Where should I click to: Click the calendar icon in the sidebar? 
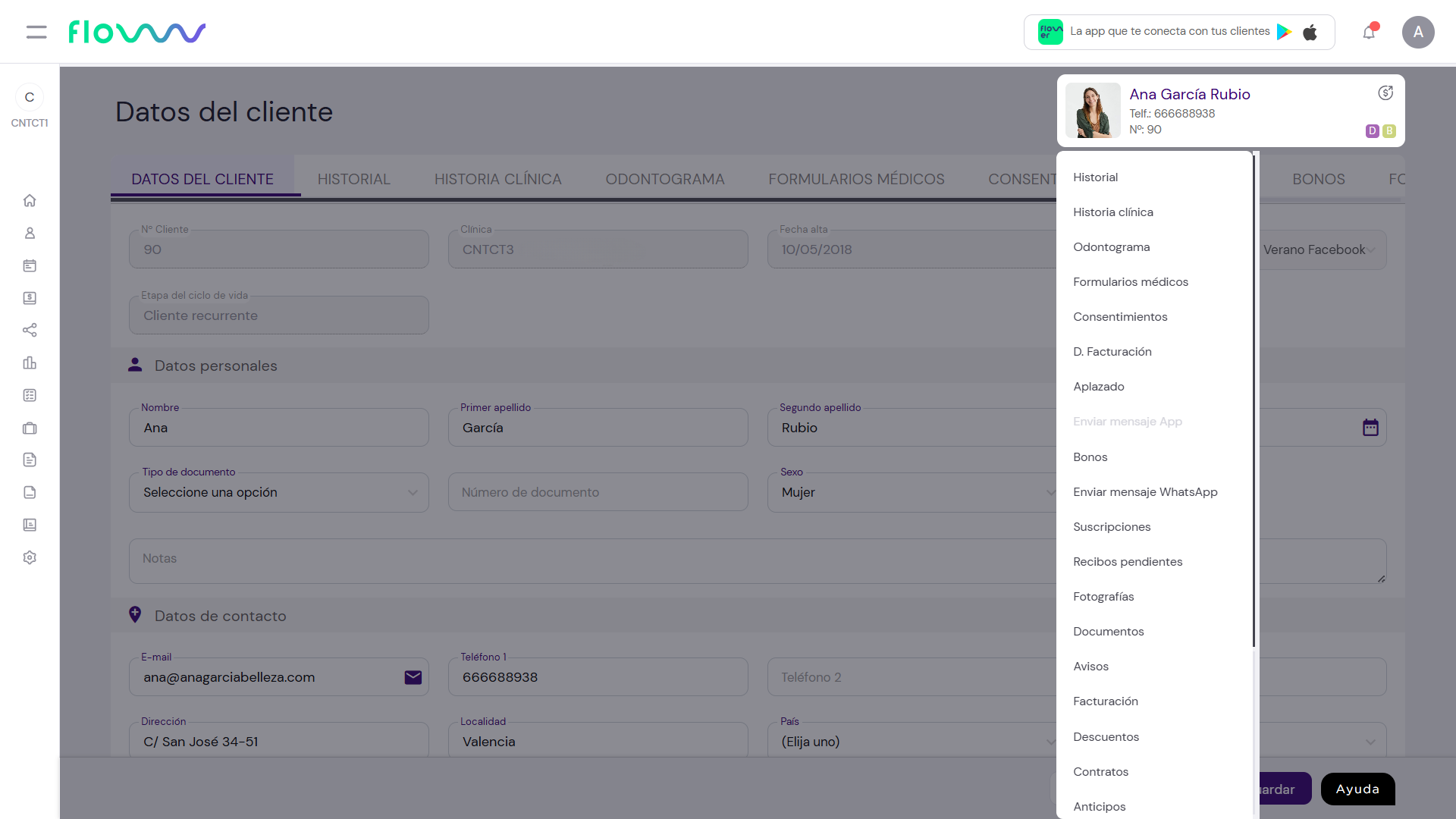(x=30, y=265)
